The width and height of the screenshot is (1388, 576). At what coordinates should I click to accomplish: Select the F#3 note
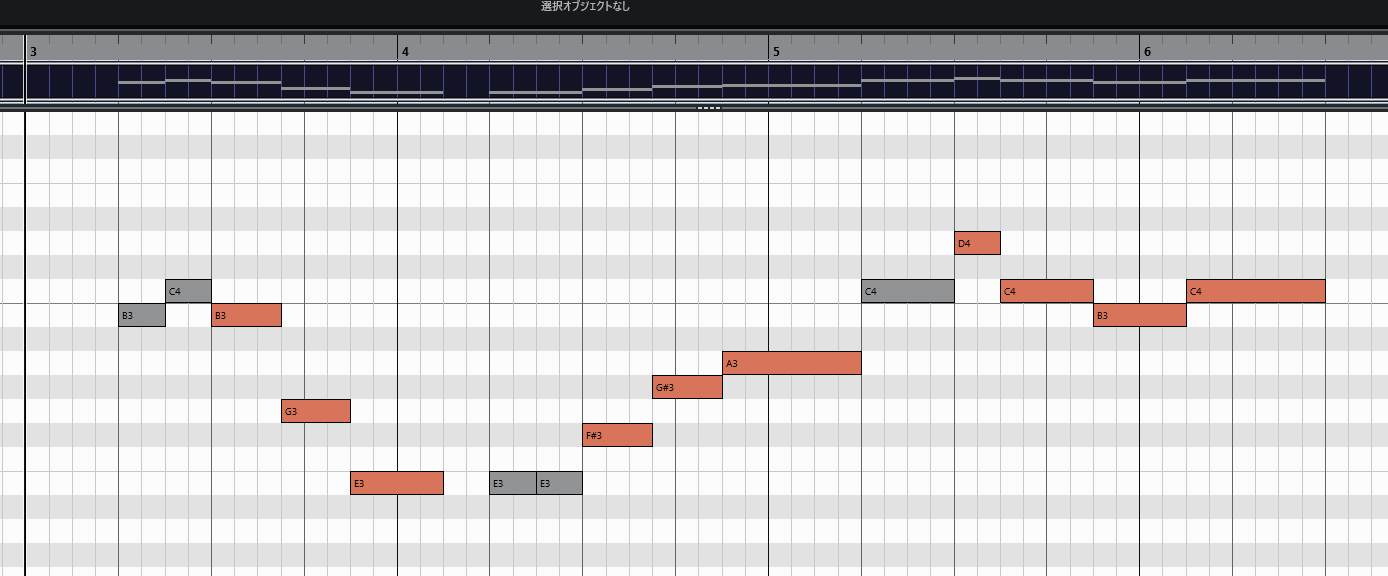click(617, 435)
